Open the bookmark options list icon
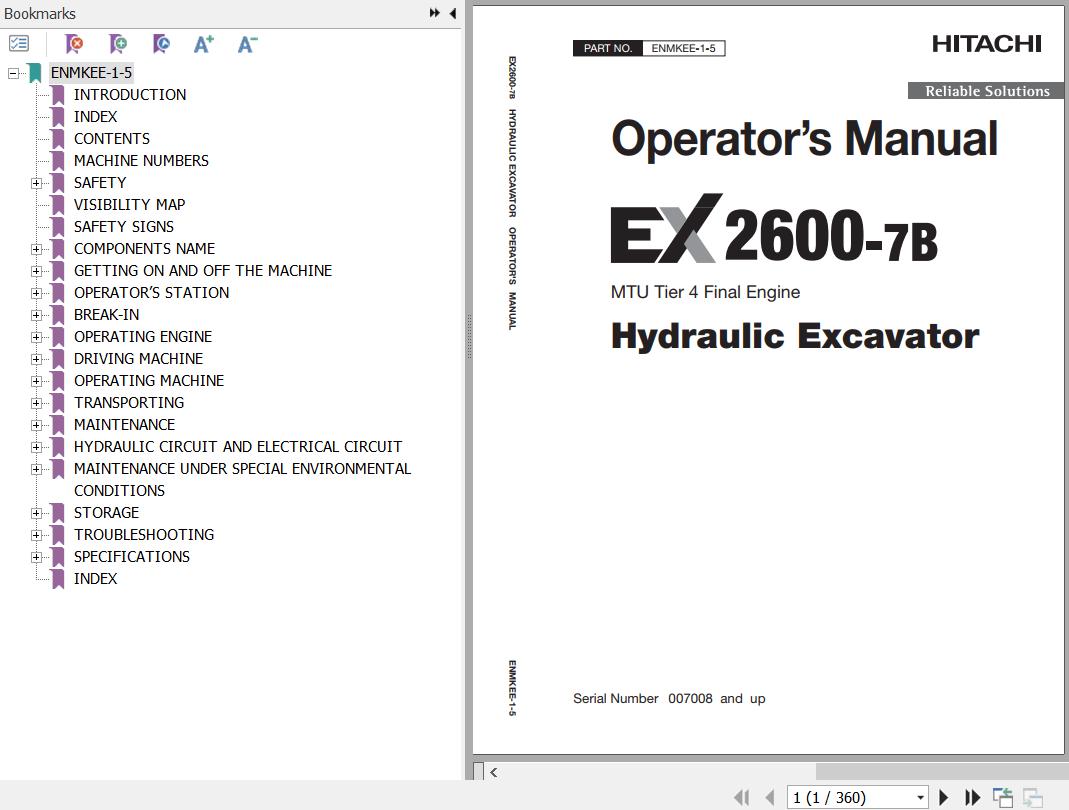Screen dimensions: 1069x810 coord(19,44)
